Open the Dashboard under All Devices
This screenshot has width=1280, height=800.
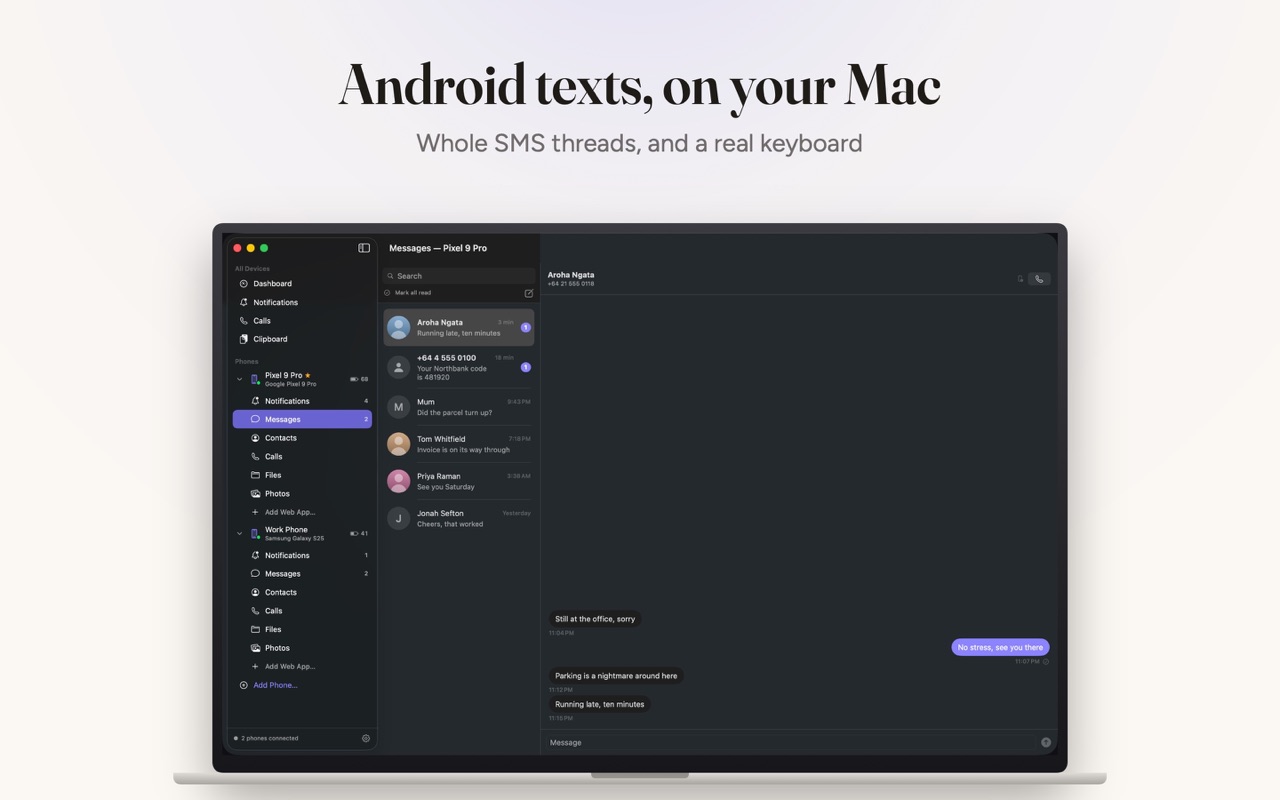click(x=302, y=284)
